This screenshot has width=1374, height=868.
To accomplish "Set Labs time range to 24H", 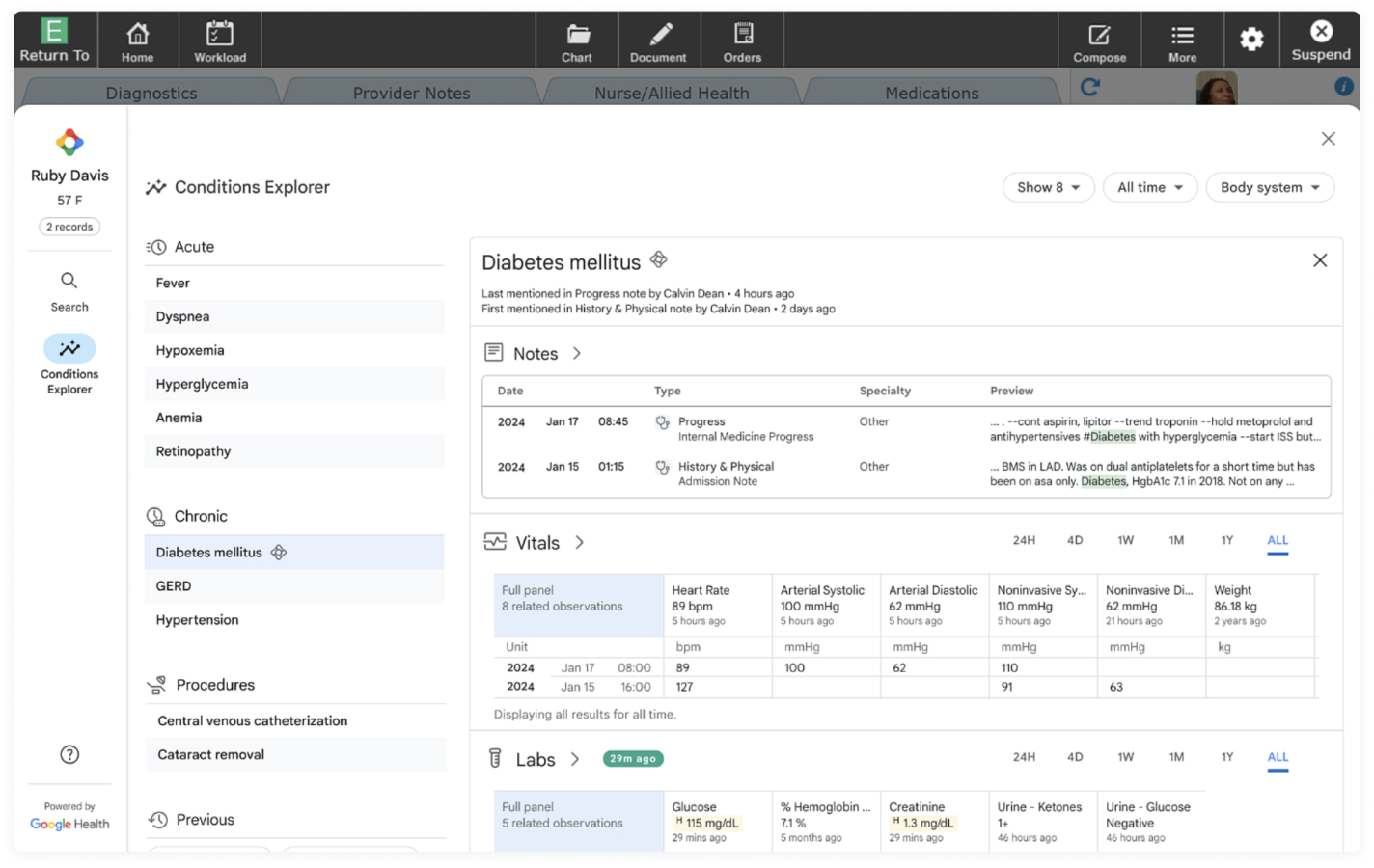I will (x=1025, y=758).
